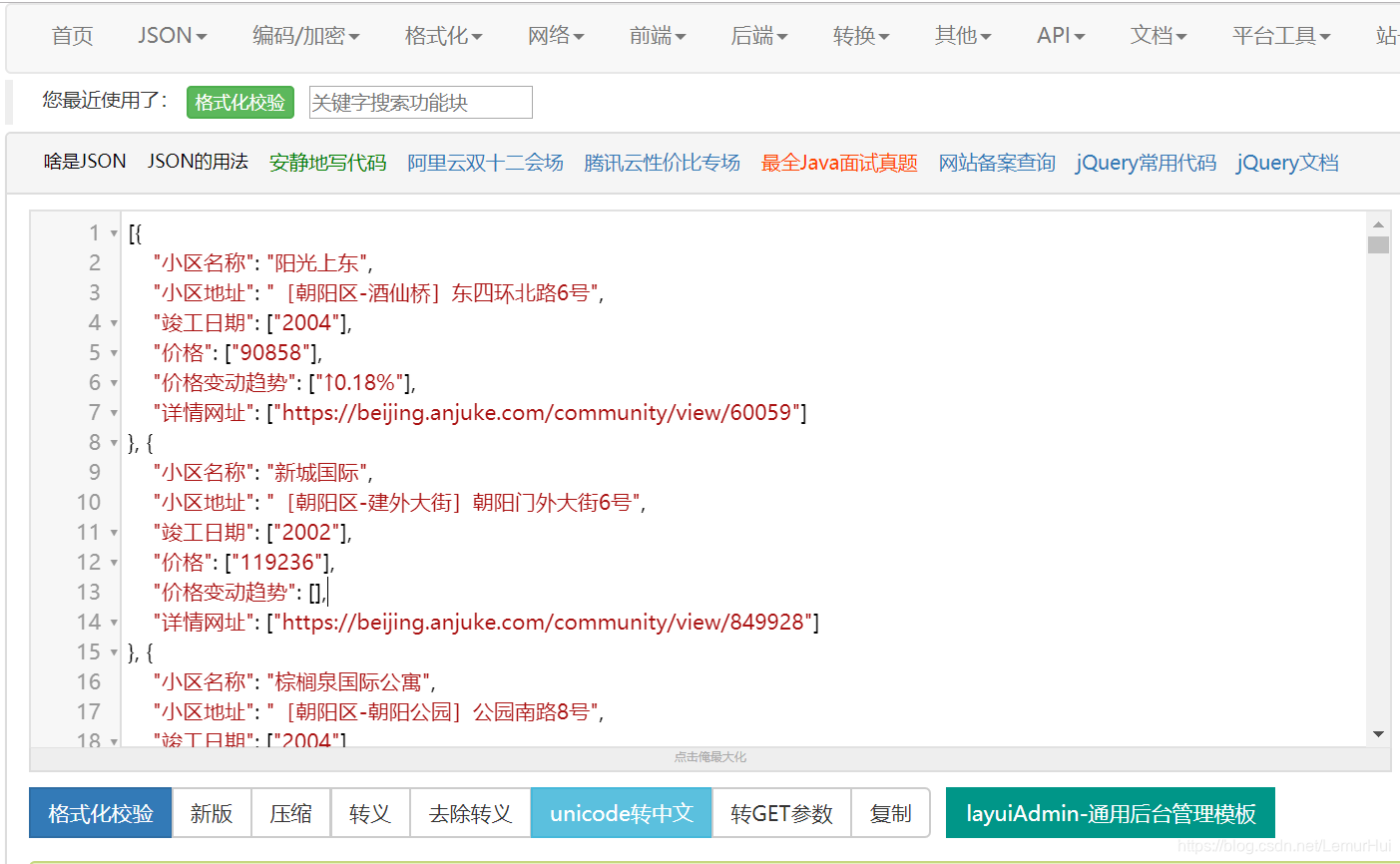Viewport: 1400px width, 864px height.
Task: Open the 文档 menu
Action: tap(1159, 36)
